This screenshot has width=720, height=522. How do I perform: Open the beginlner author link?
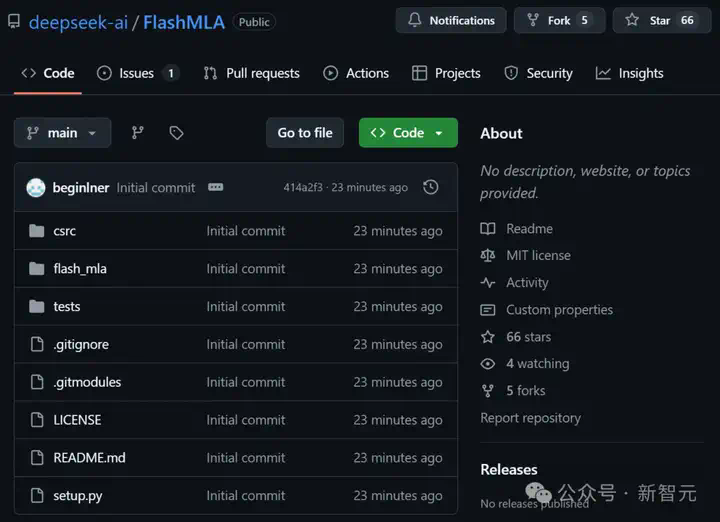tap(81, 188)
